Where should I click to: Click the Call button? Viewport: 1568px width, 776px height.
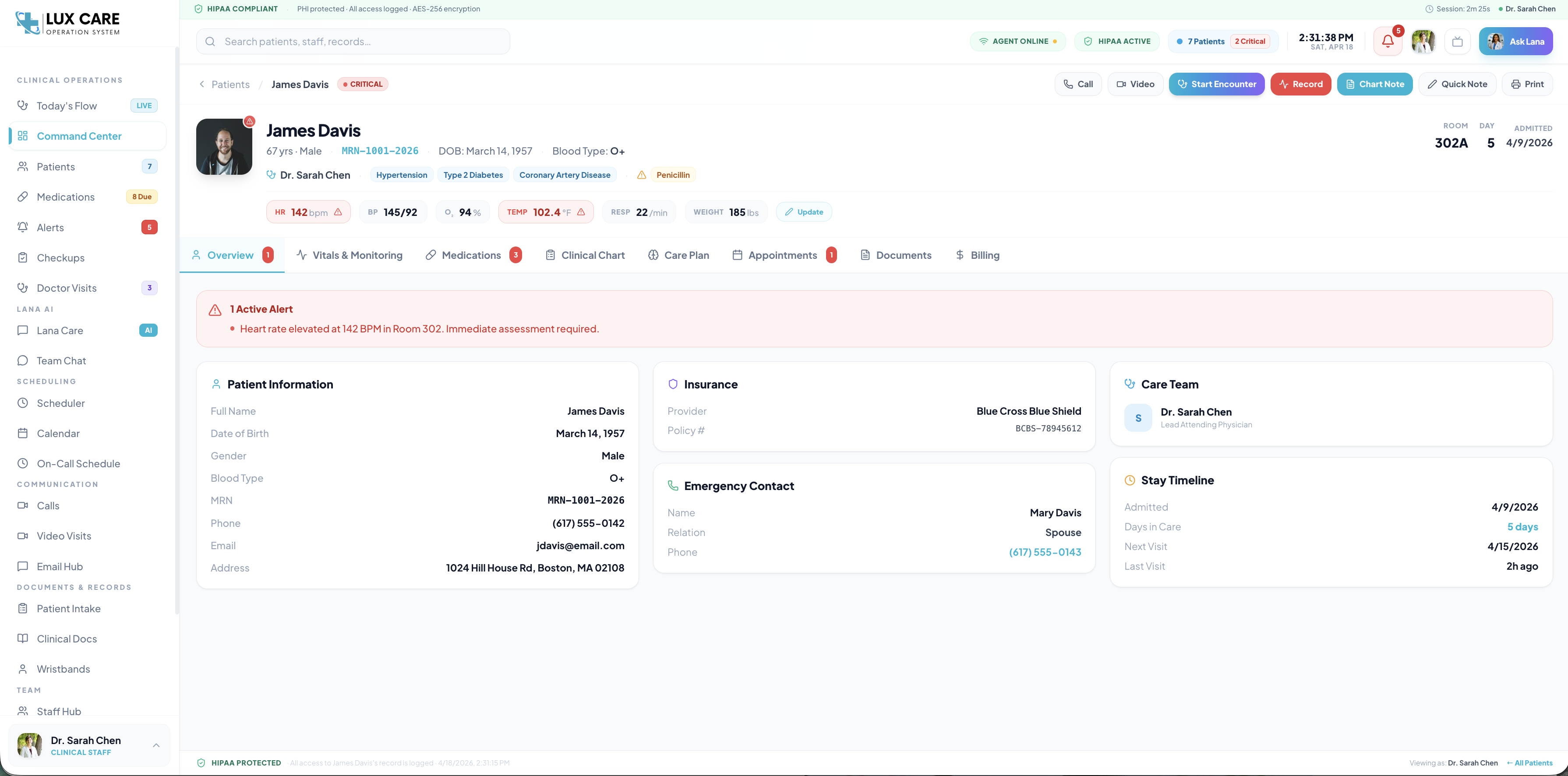(x=1078, y=84)
